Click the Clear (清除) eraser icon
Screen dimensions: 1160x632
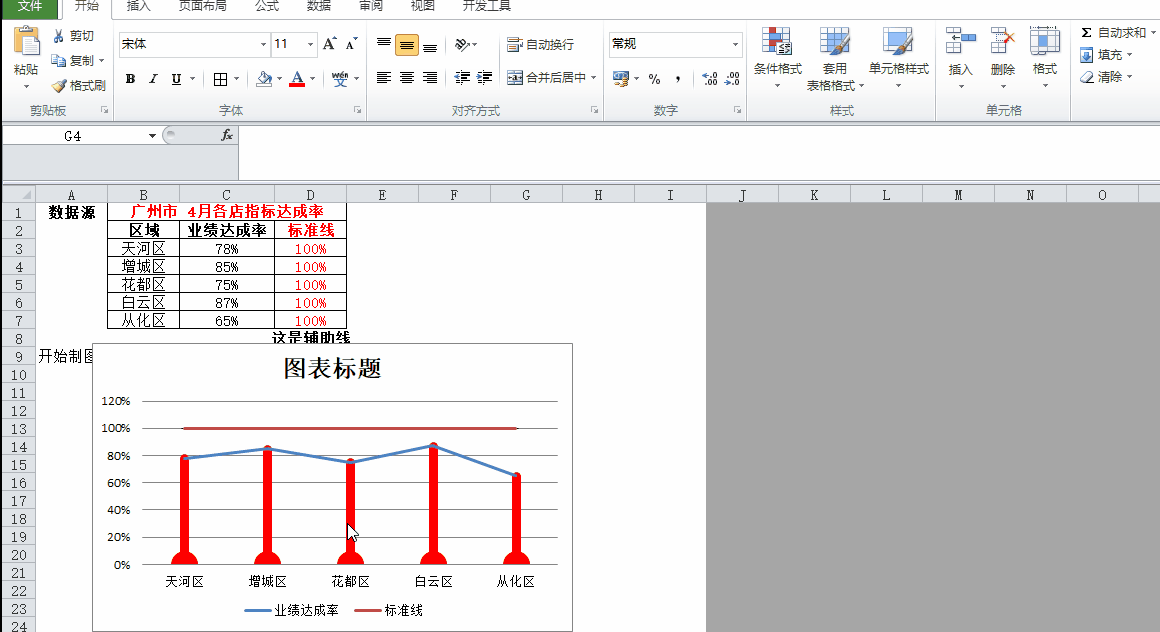(x=1087, y=76)
